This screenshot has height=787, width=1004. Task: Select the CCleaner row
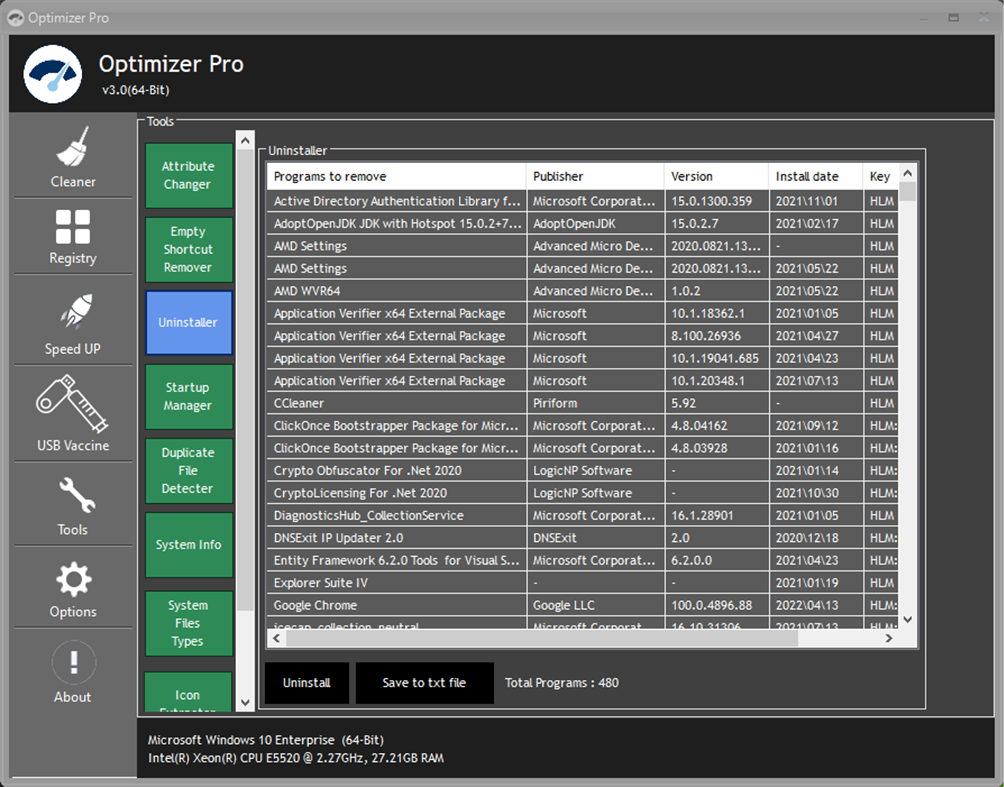point(582,403)
